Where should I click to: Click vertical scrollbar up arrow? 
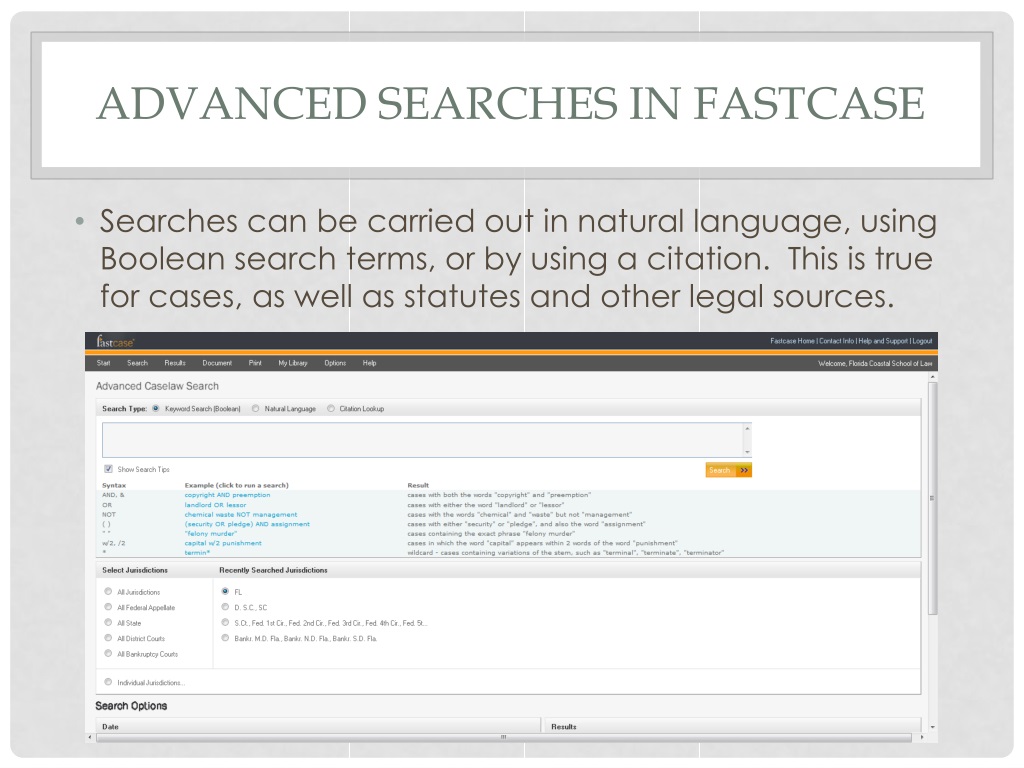(x=933, y=377)
